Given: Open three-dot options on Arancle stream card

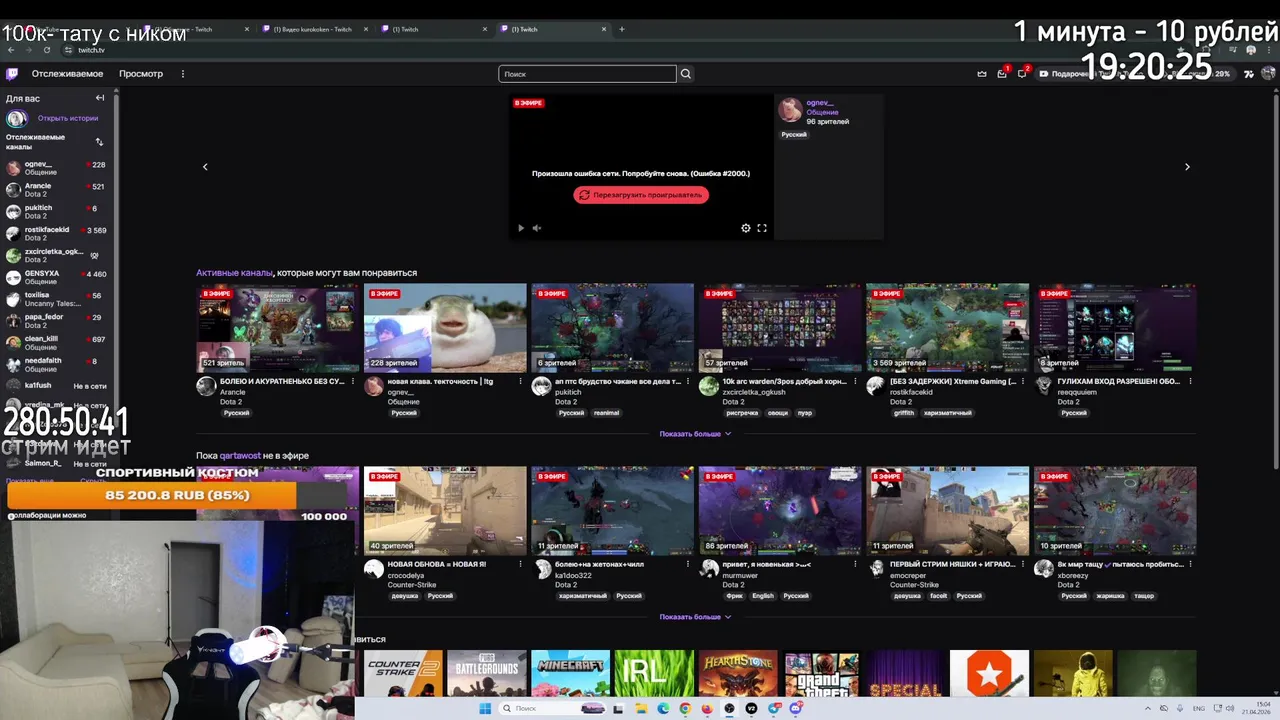Looking at the screenshot, I should pyautogui.click(x=353, y=381).
